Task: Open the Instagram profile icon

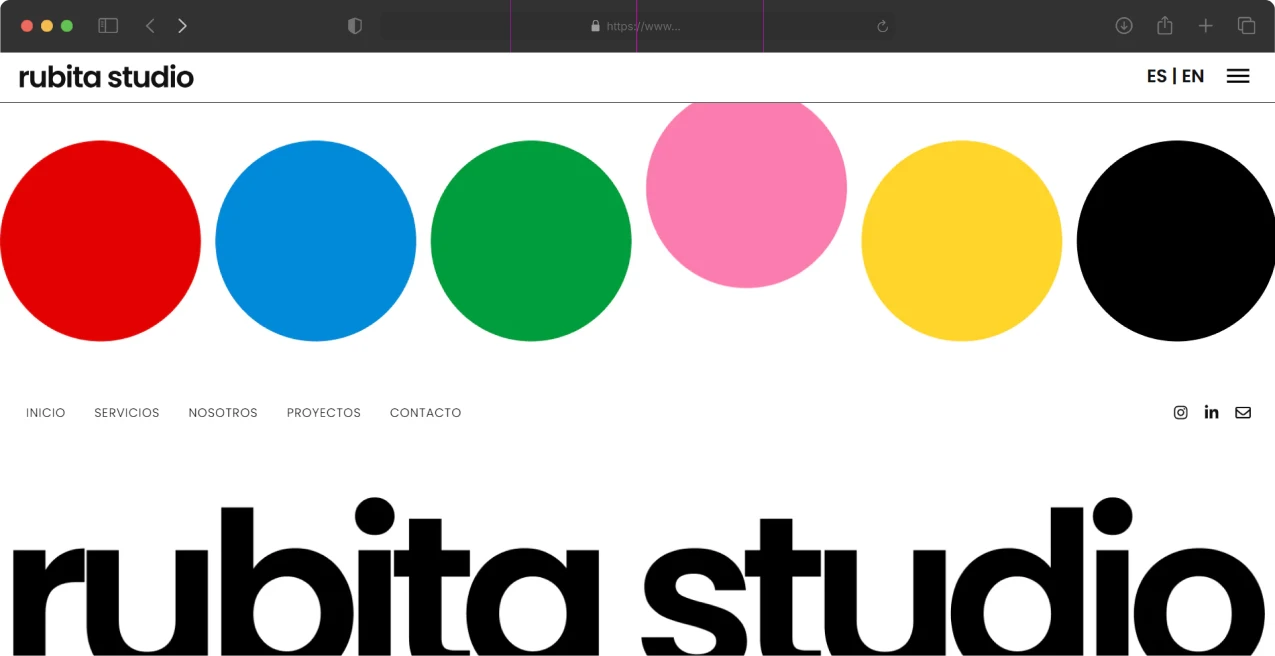Action: click(x=1181, y=412)
